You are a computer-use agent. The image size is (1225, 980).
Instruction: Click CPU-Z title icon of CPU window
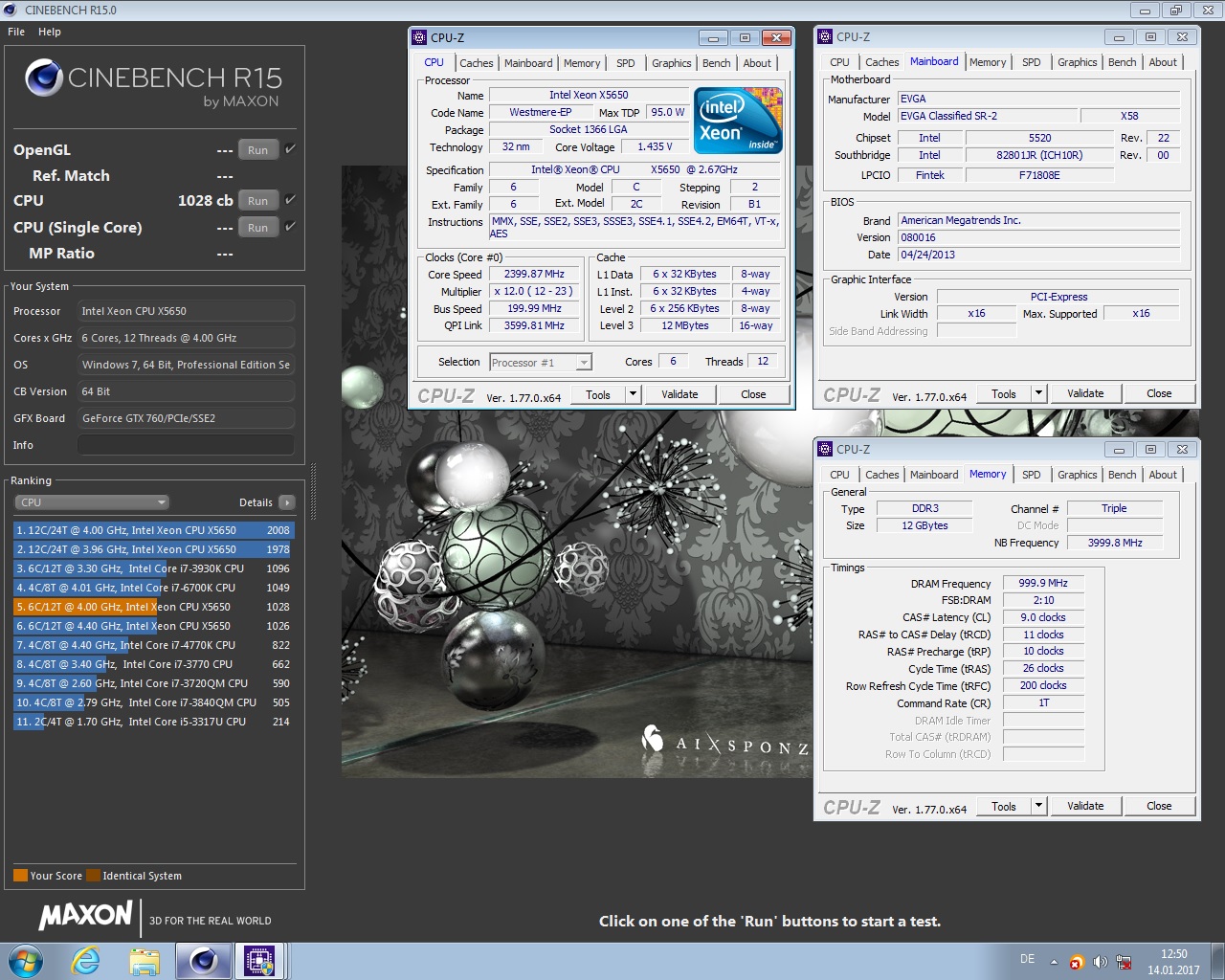(419, 37)
